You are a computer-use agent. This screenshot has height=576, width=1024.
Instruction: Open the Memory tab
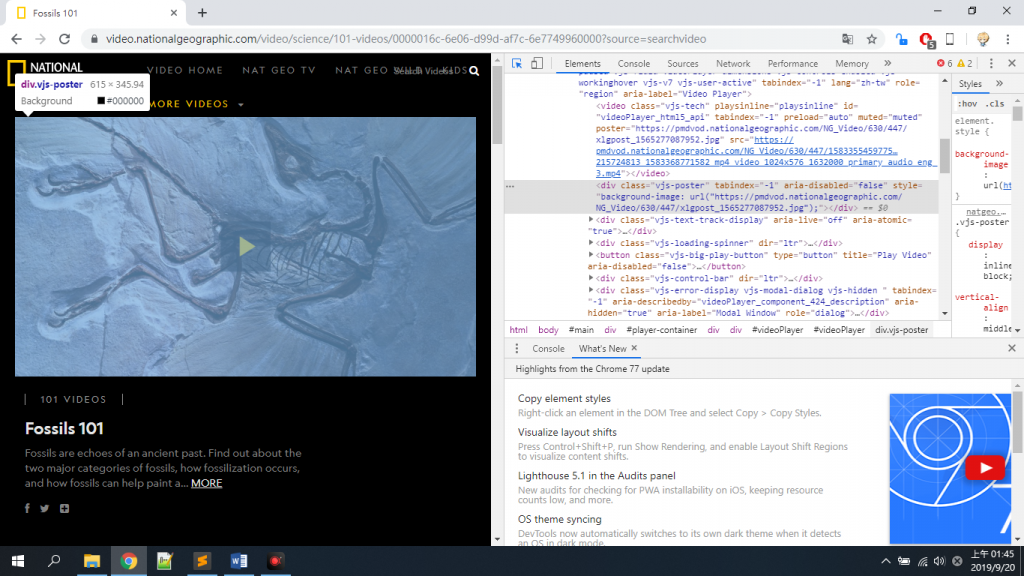(x=852, y=63)
